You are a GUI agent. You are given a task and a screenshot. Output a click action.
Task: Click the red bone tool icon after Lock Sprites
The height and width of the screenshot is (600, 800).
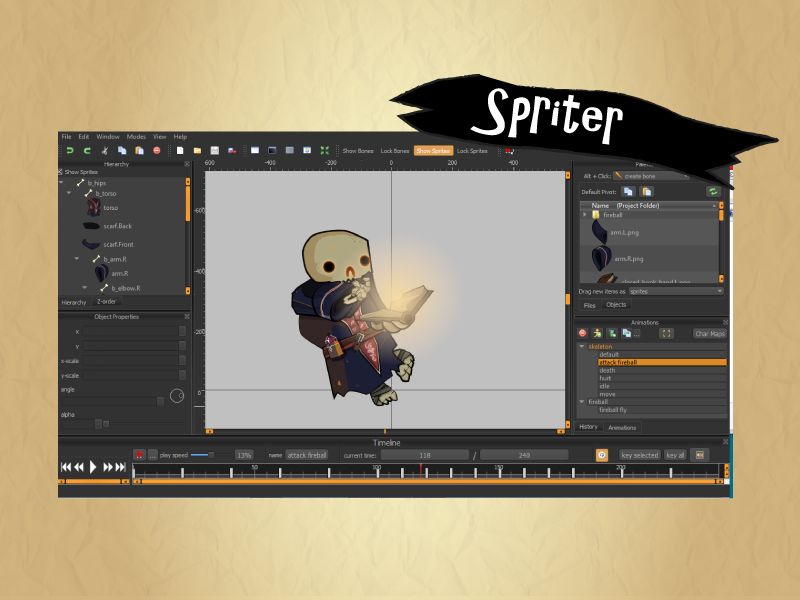click(x=509, y=151)
